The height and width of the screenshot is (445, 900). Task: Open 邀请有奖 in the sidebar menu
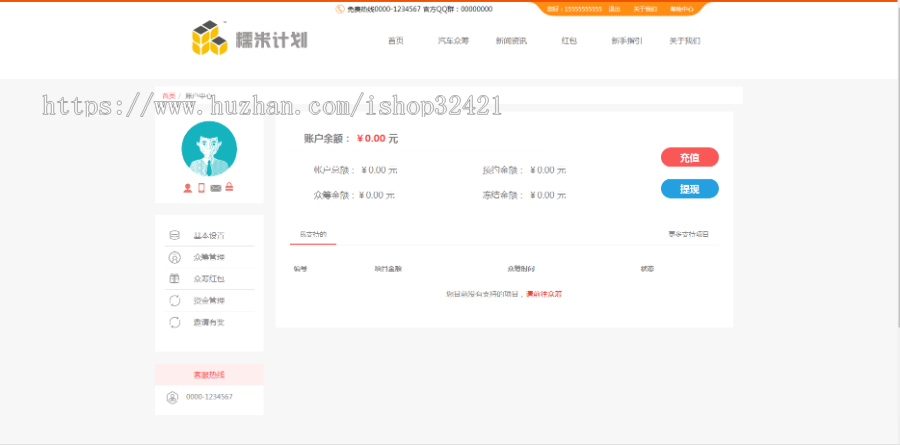[210, 323]
